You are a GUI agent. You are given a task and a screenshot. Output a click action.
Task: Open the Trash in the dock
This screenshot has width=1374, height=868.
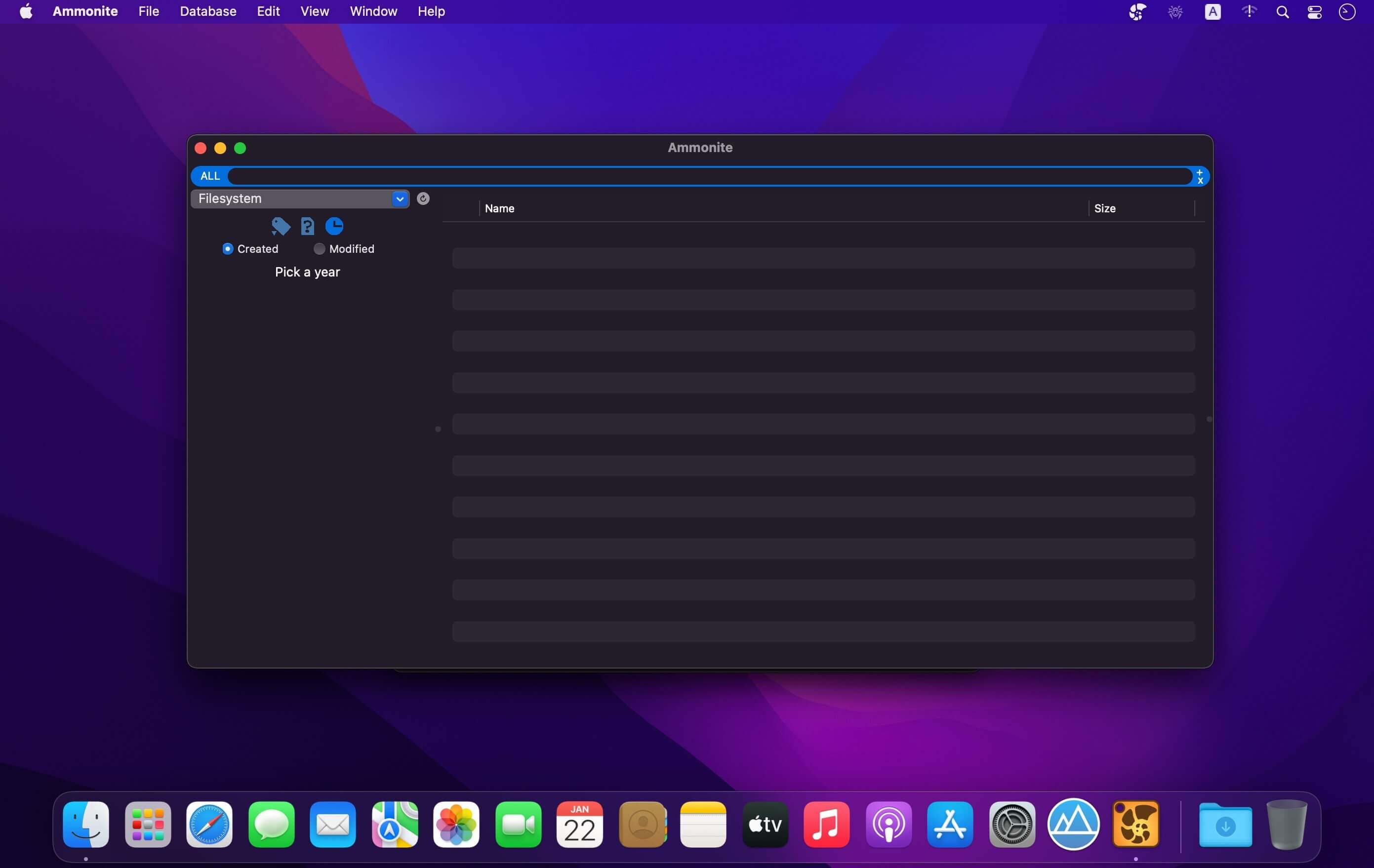[x=1287, y=825]
